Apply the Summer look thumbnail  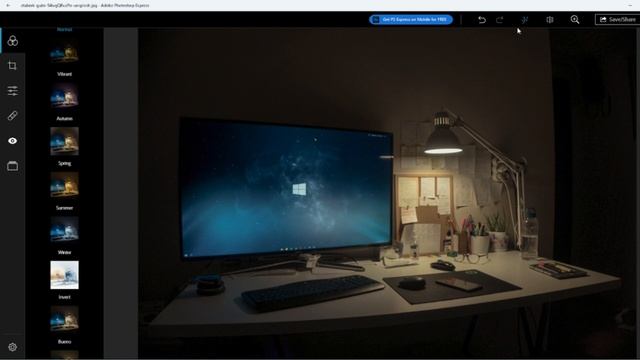pos(64,186)
